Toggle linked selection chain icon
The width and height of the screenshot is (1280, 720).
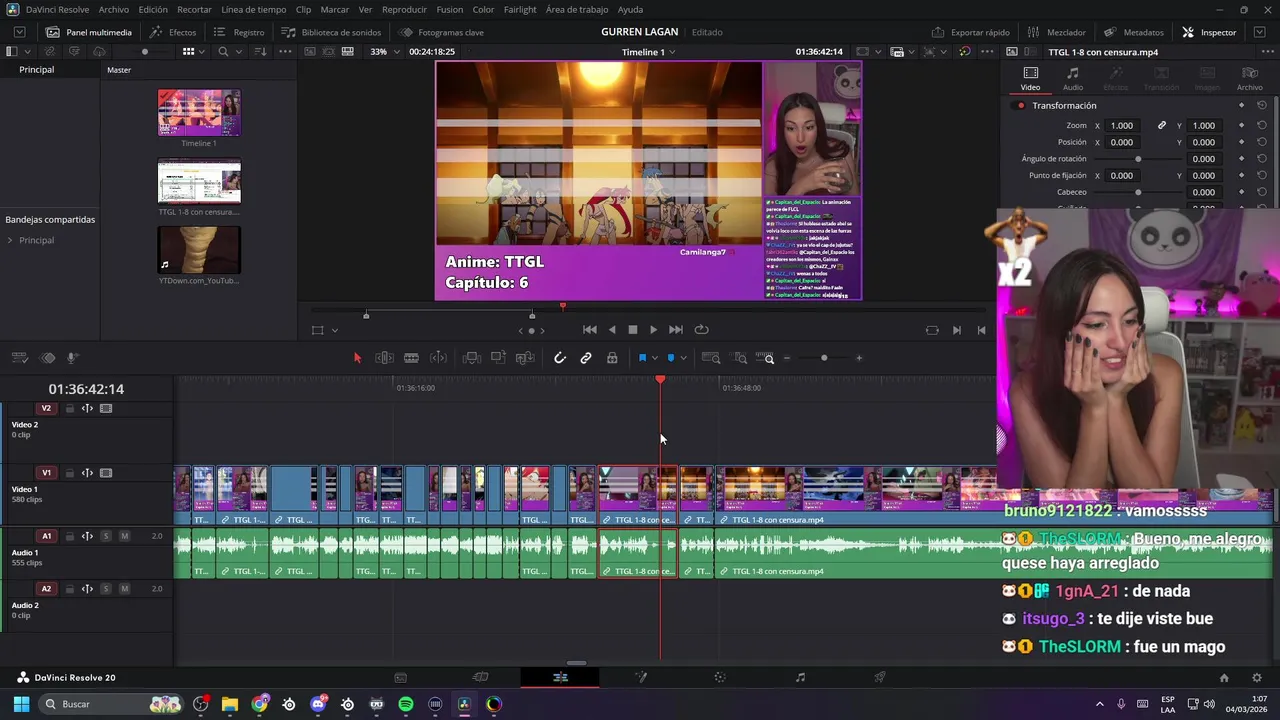click(x=586, y=358)
